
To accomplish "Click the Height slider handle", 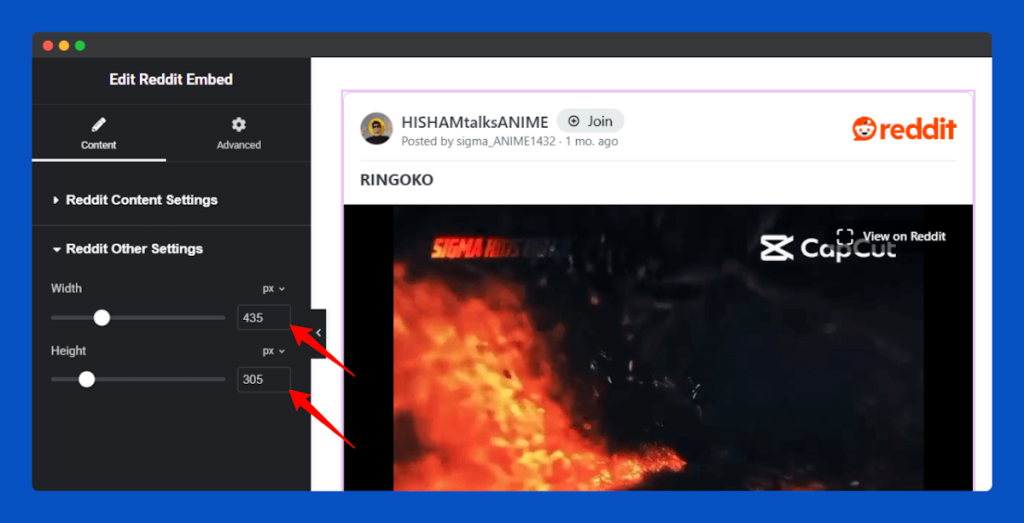I will coord(86,379).
